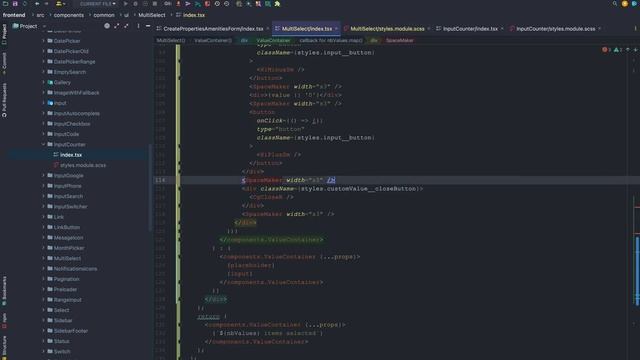The image size is (640, 360).
Task: Expand the Gallery folder
Action: pos(44,82)
